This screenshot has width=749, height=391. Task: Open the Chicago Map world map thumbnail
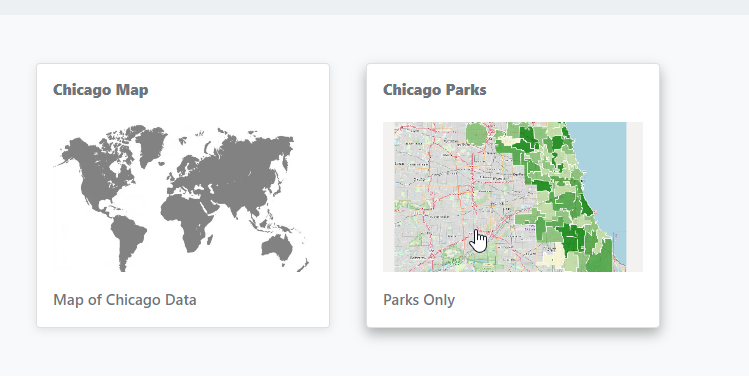[x=183, y=197]
